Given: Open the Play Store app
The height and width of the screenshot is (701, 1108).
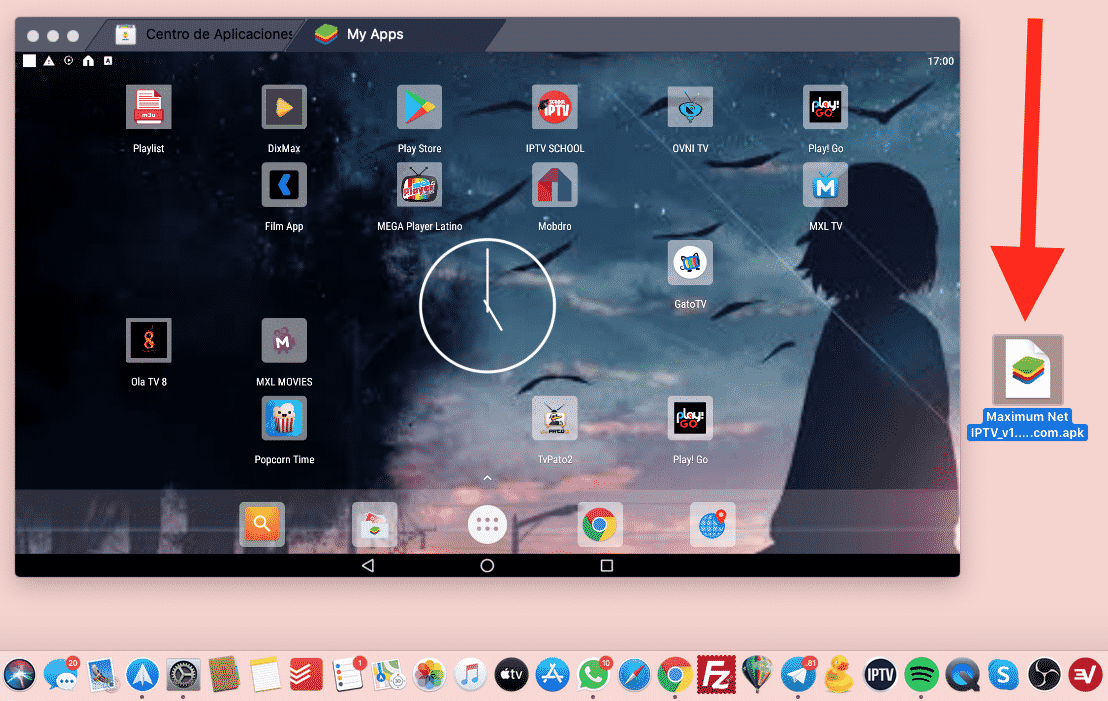Looking at the screenshot, I should point(419,107).
